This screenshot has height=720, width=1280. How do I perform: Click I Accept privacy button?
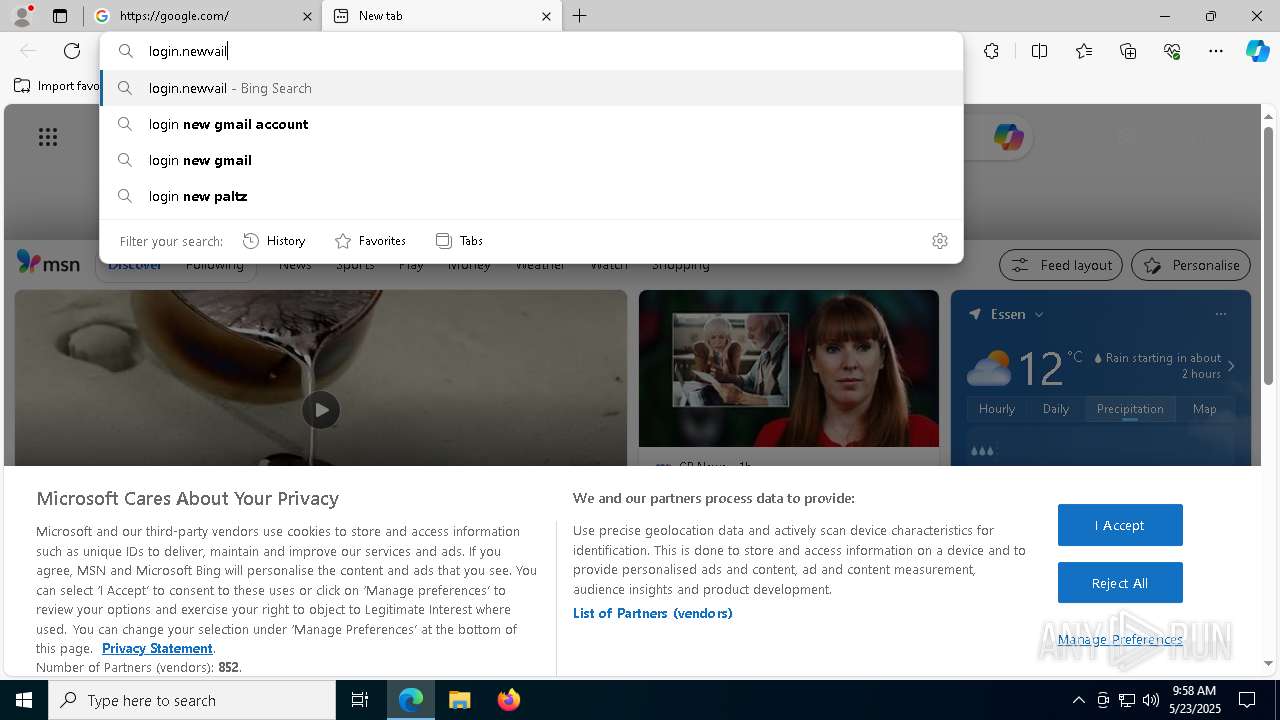(1120, 525)
